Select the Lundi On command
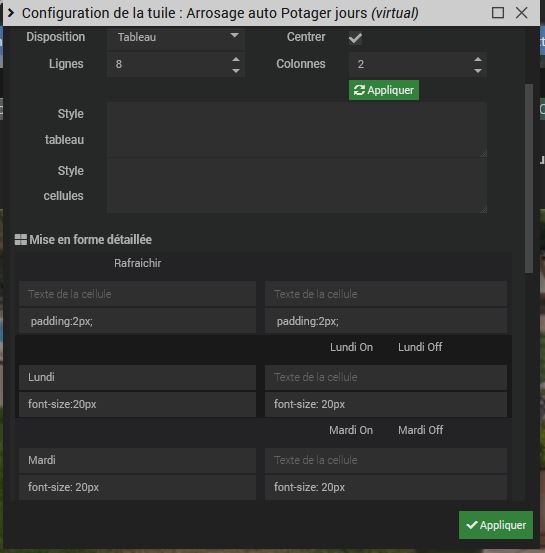The width and height of the screenshot is (545, 553). (351, 347)
